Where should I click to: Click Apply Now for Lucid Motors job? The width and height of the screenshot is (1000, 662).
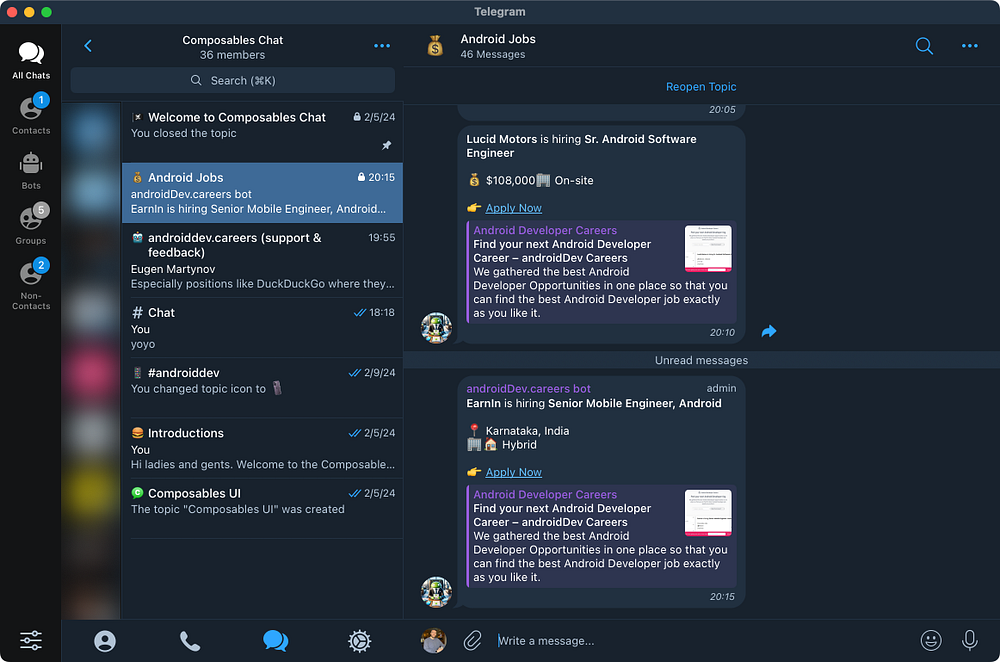coord(513,208)
